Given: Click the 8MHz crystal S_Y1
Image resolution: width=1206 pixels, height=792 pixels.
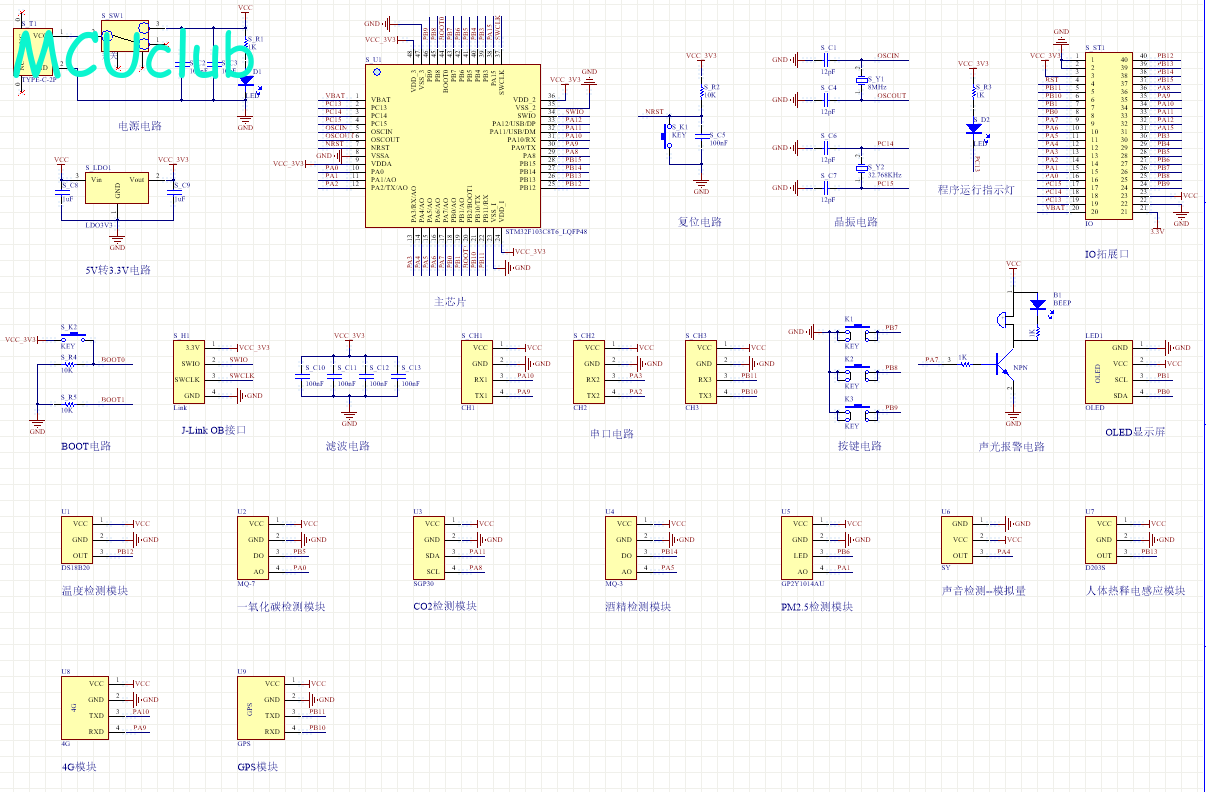Looking at the screenshot, I should [861, 79].
